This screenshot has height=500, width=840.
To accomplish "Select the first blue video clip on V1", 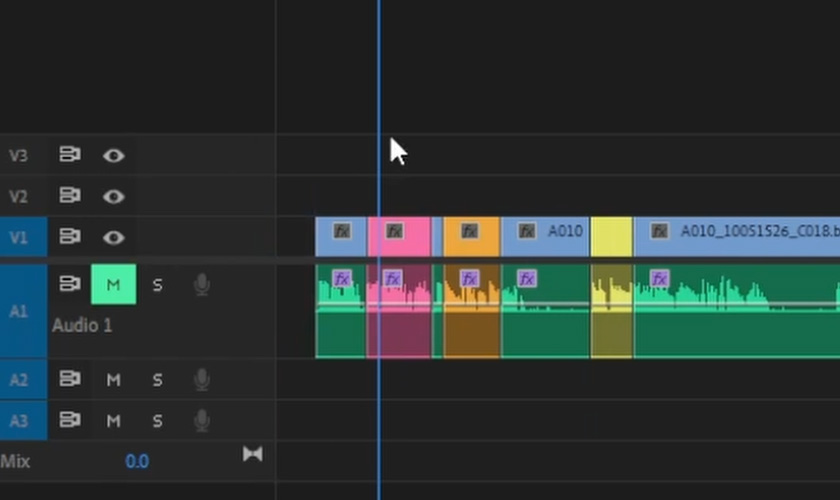I will pyautogui.click(x=341, y=236).
